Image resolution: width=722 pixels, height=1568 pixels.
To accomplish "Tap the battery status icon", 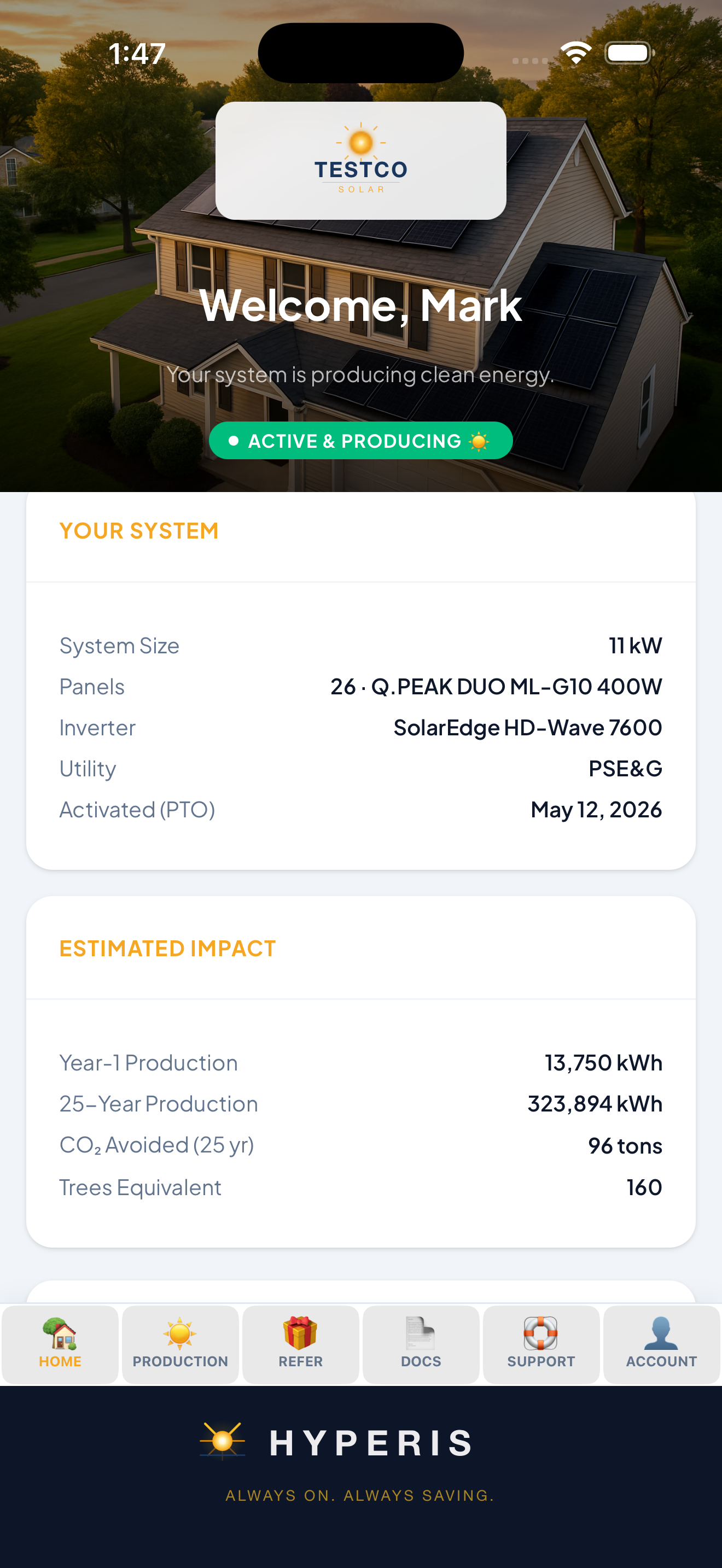I will pos(630,53).
